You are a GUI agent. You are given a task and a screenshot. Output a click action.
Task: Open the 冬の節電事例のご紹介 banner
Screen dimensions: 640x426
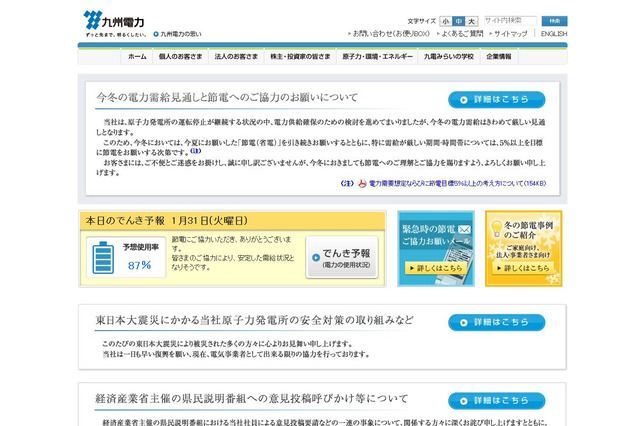click(x=524, y=248)
